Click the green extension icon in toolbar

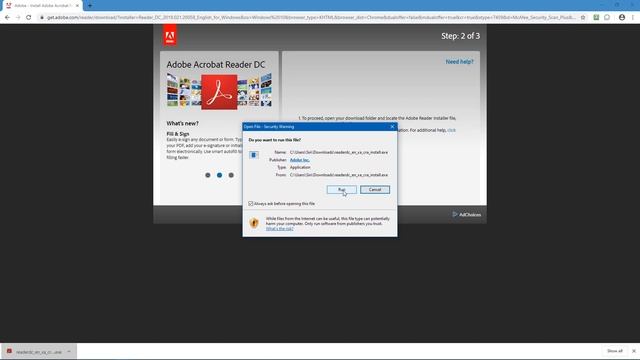[596, 18]
